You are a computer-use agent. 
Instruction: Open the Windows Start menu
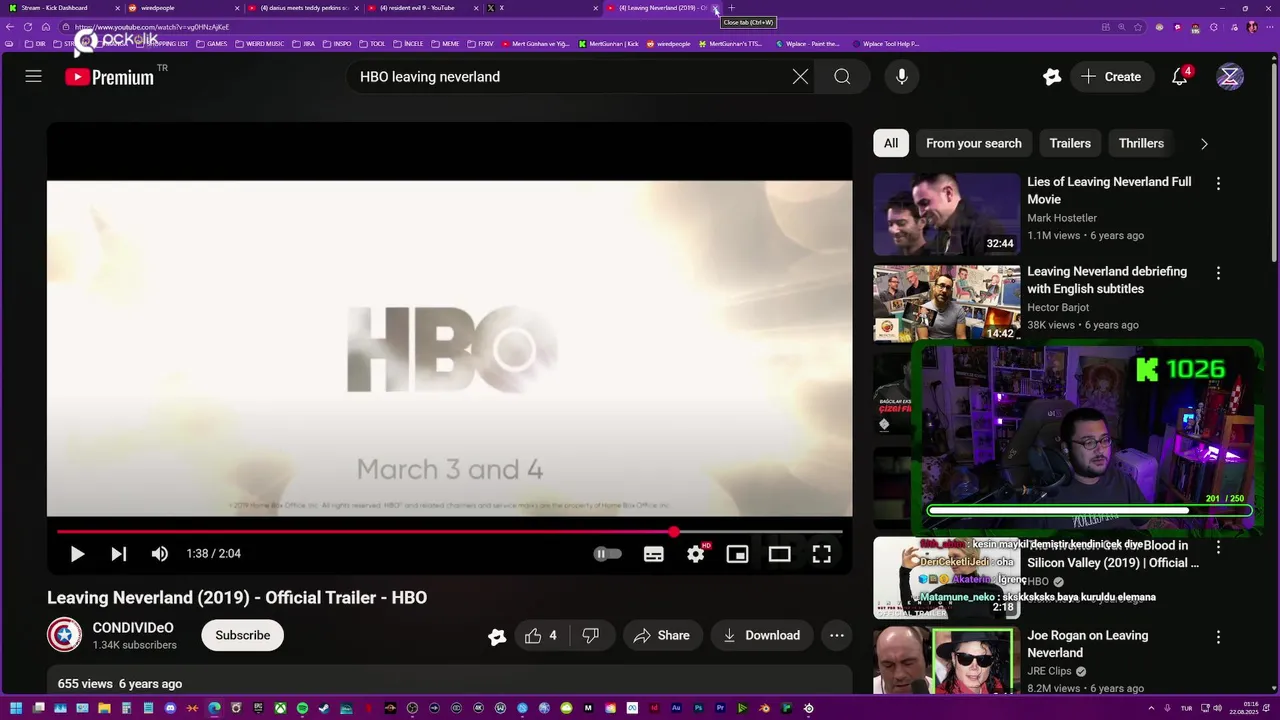point(16,708)
